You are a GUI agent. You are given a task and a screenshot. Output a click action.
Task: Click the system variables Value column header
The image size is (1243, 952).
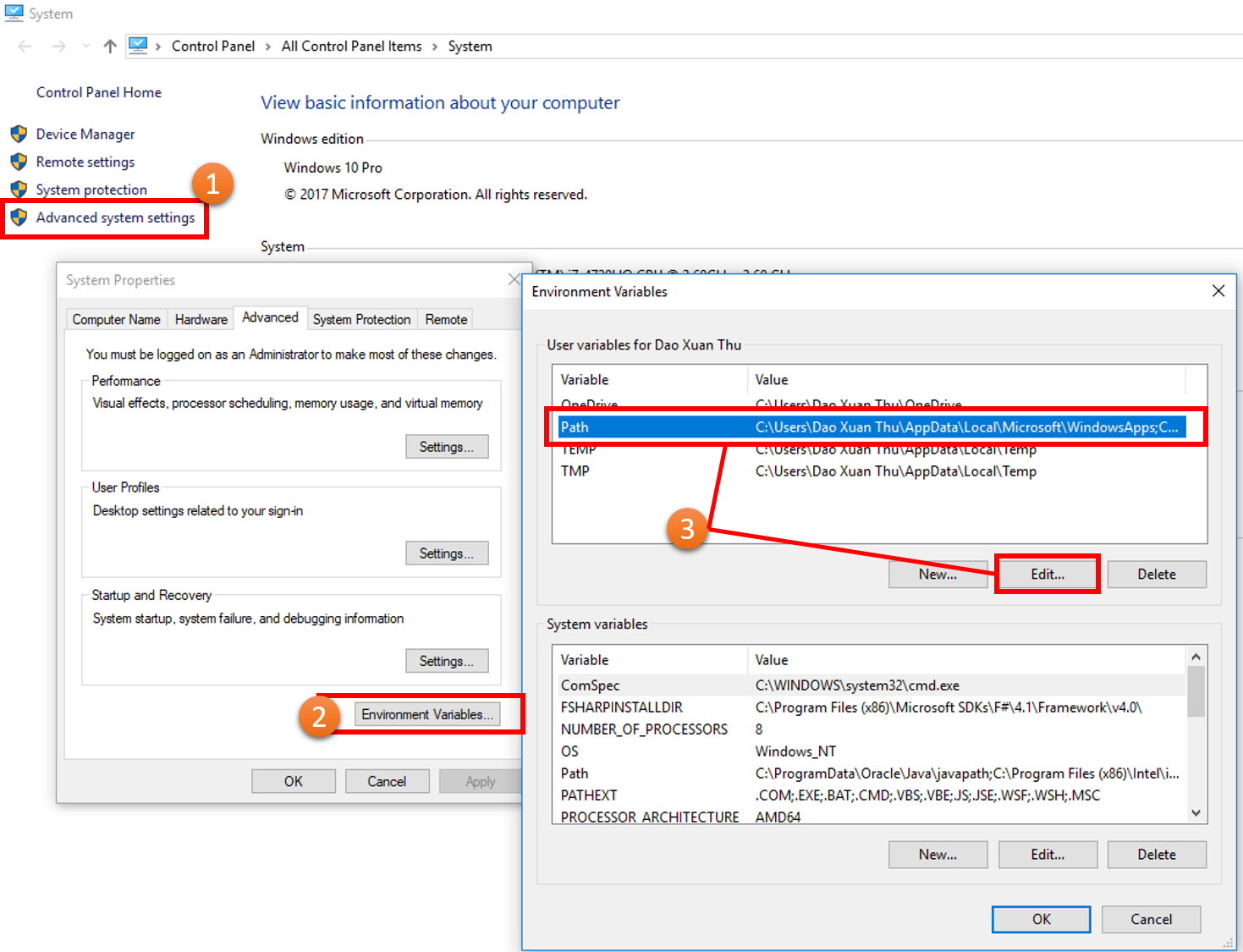[x=966, y=660]
